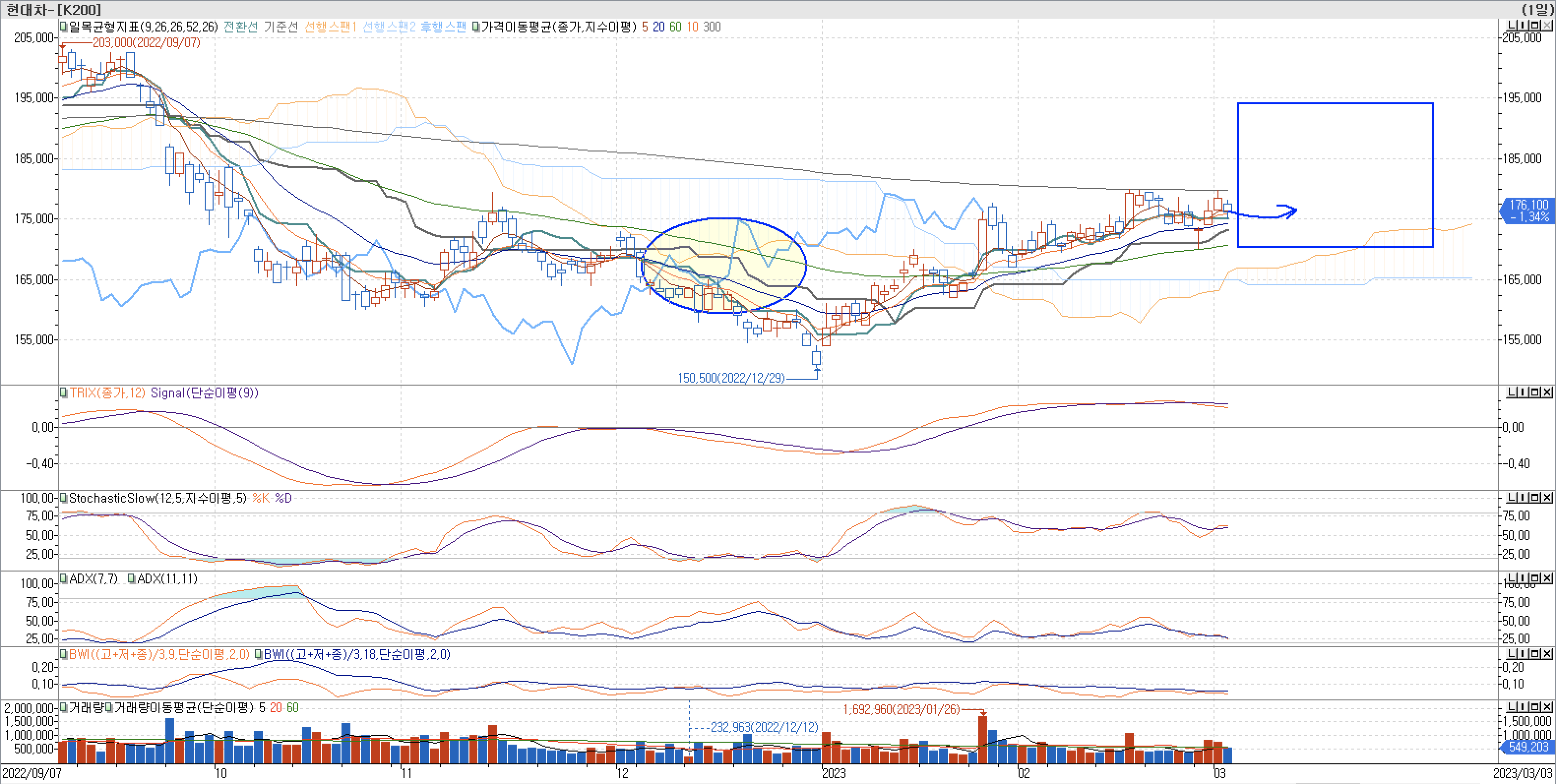Click the I button in the volume pane

pyautogui.click(x=1524, y=707)
